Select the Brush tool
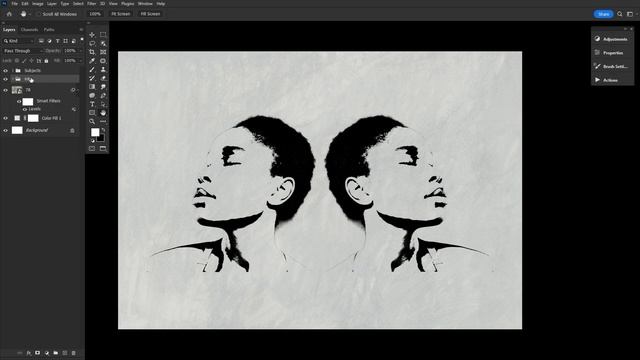Viewport: 640px width, 360px height. point(92,69)
